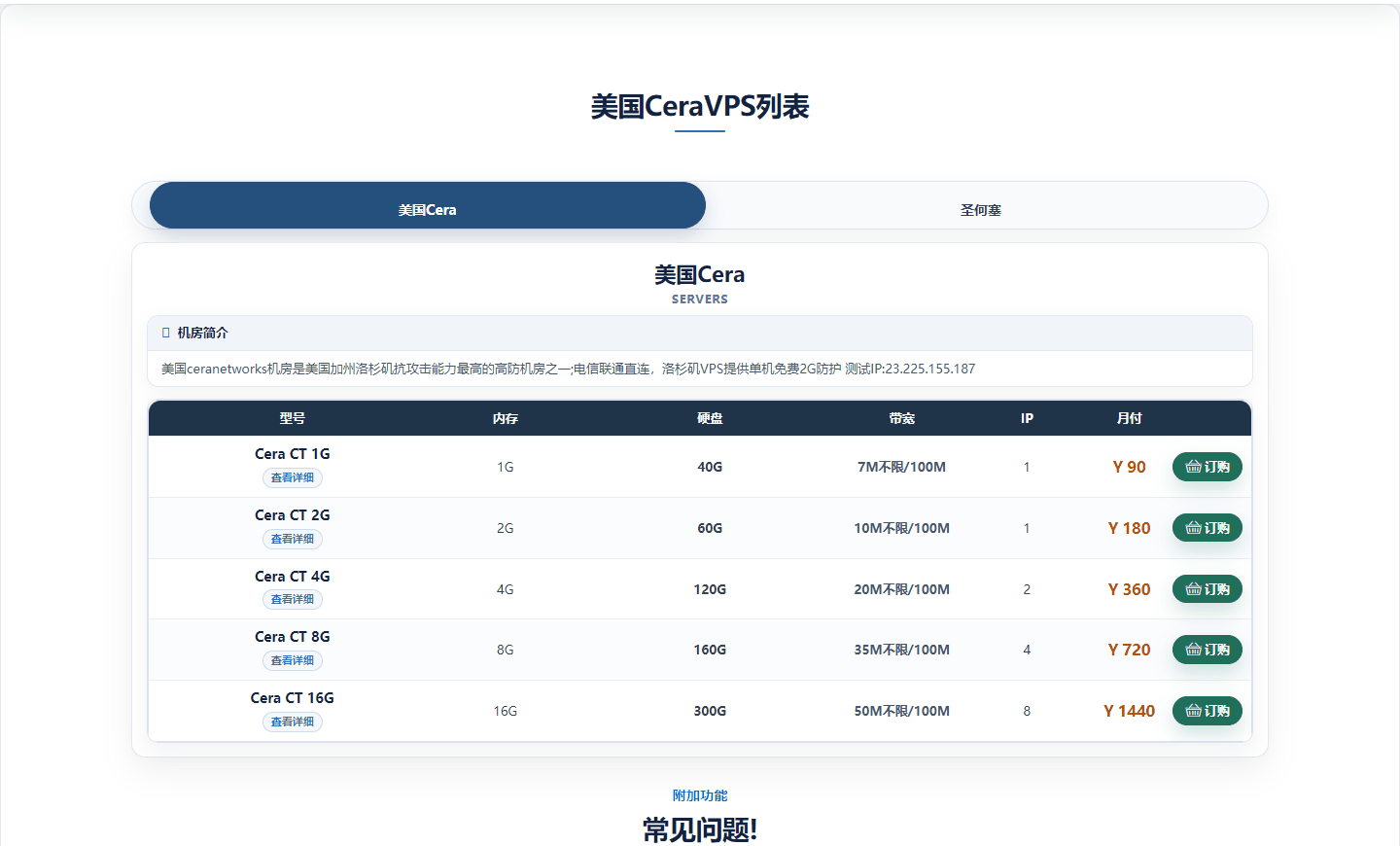Image resolution: width=1400 pixels, height=846 pixels.
Task: Click the ¥ 720 monthly price
Action: (x=1130, y=650)
